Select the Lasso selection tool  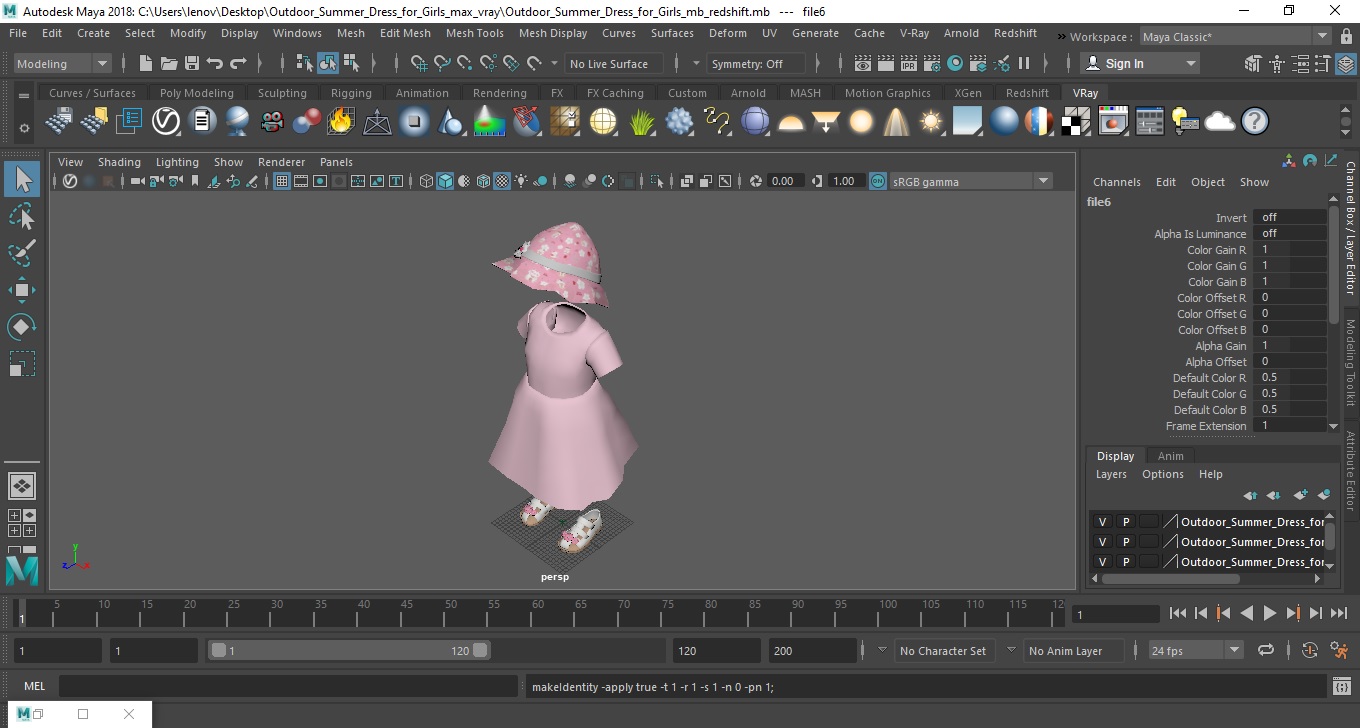(x=22, y=216)
